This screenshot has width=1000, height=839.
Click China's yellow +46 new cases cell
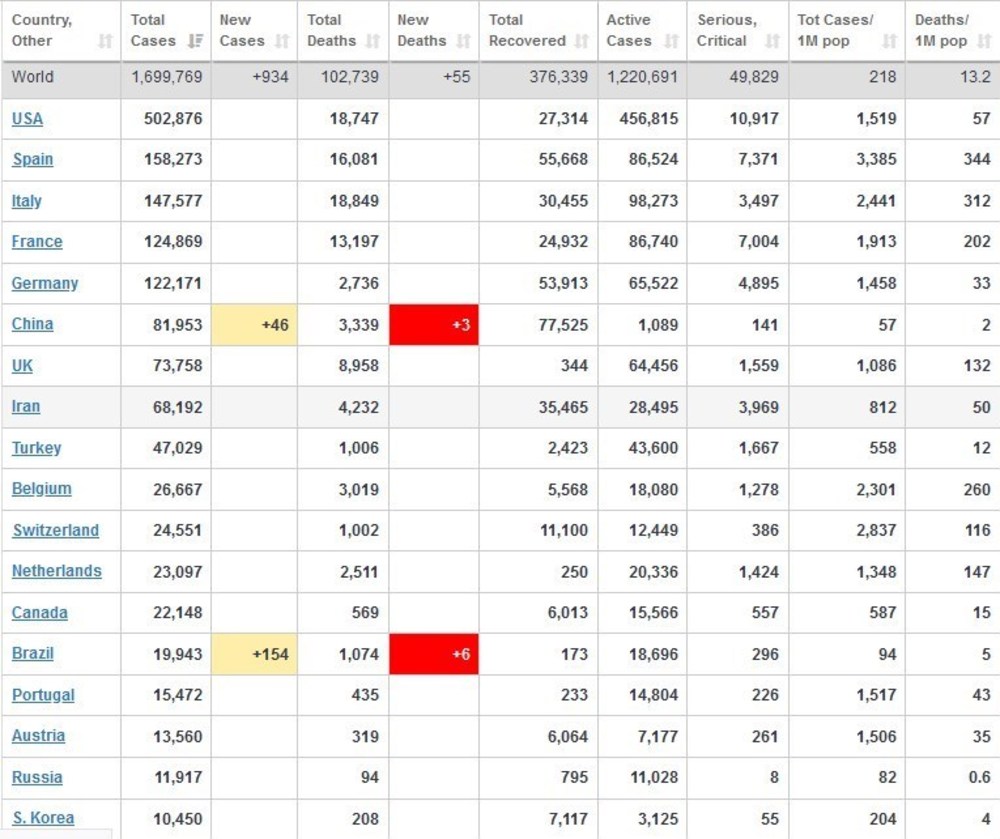[254, 325]
